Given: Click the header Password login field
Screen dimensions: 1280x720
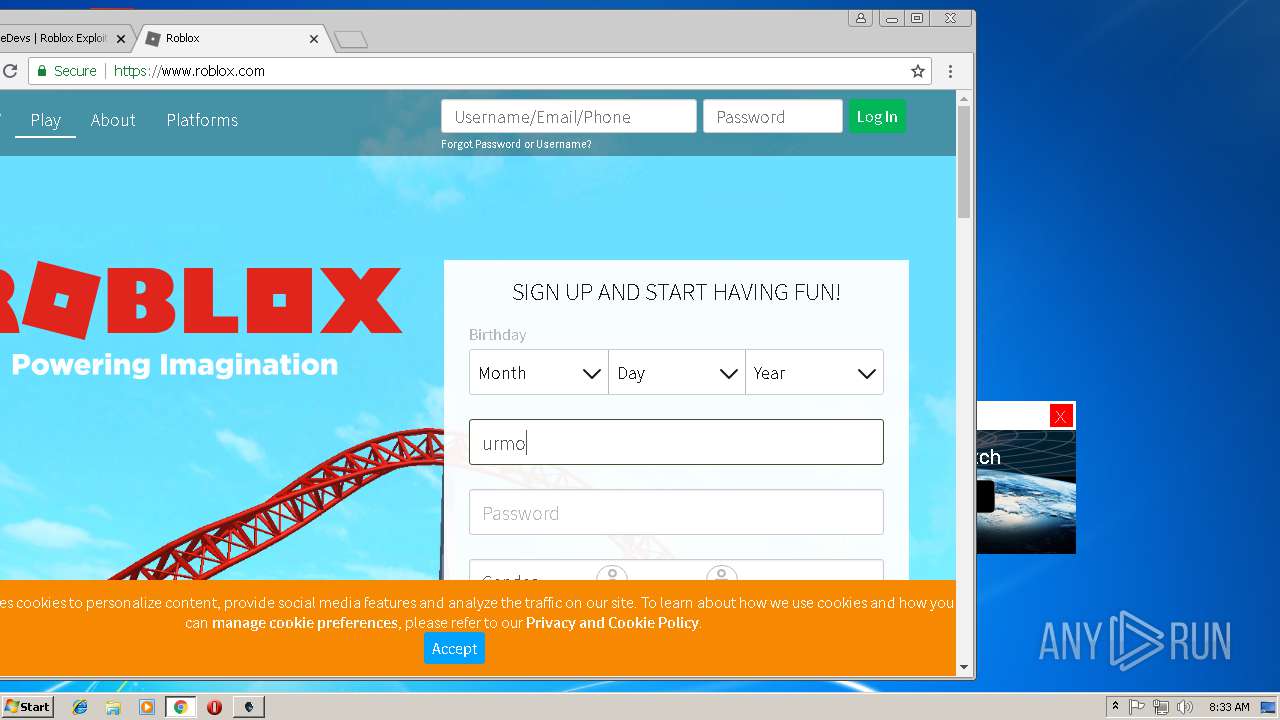Looking at the screenshot, I should point(773,116).
